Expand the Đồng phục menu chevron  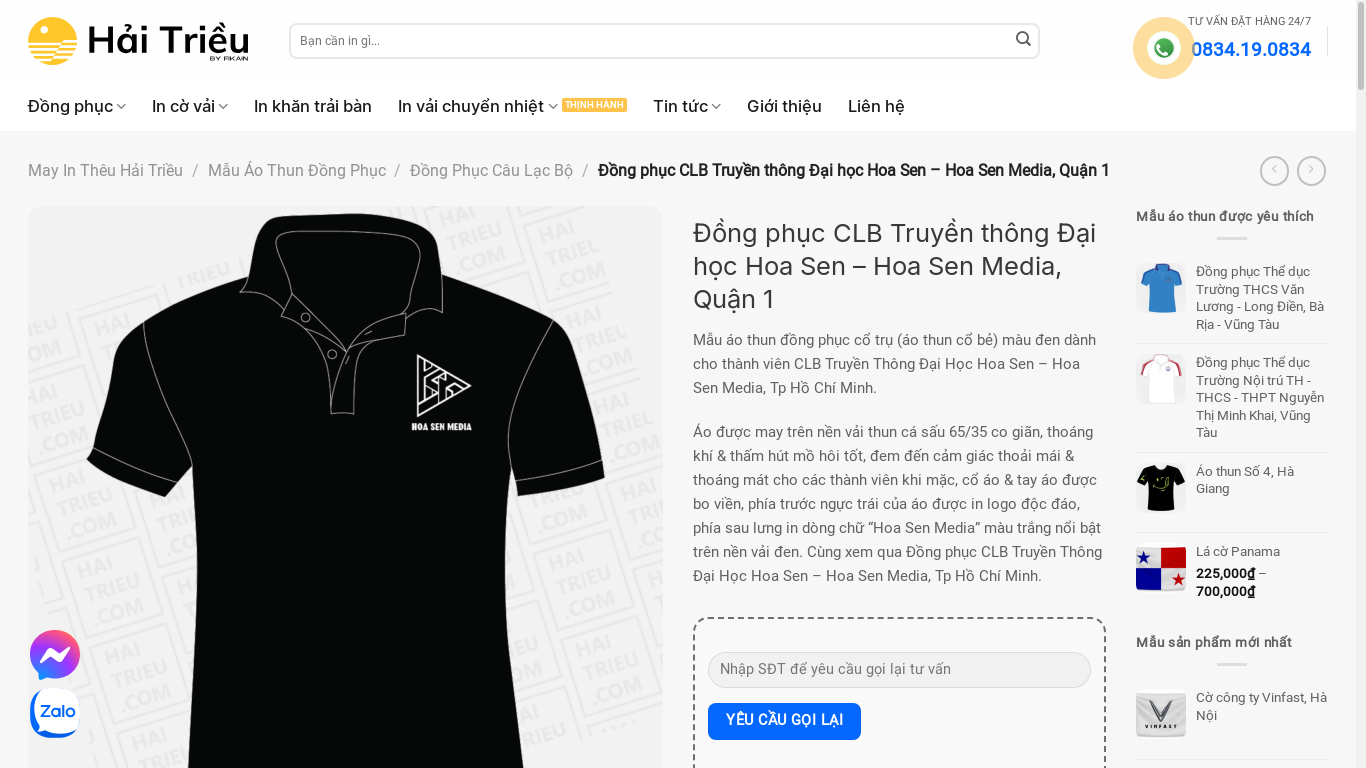point(121,106)
